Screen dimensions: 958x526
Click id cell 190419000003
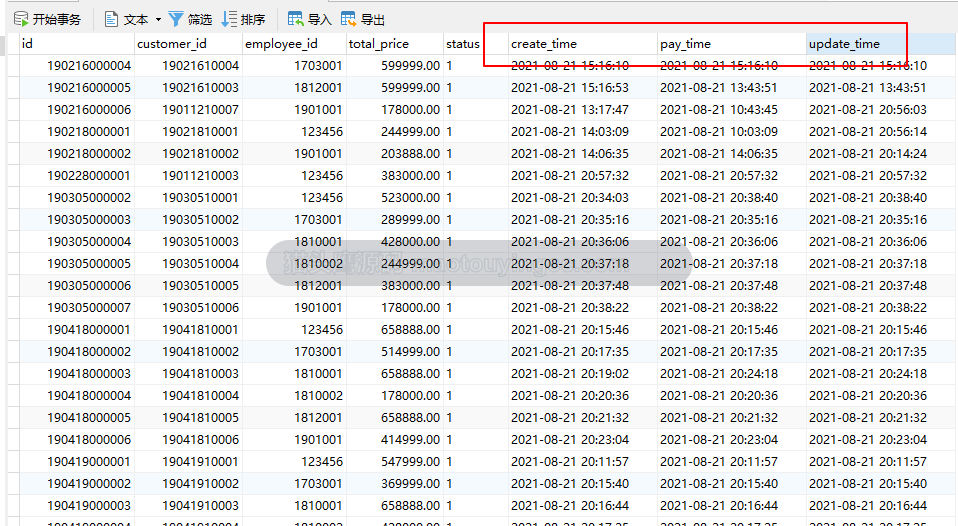pos(77,506)
